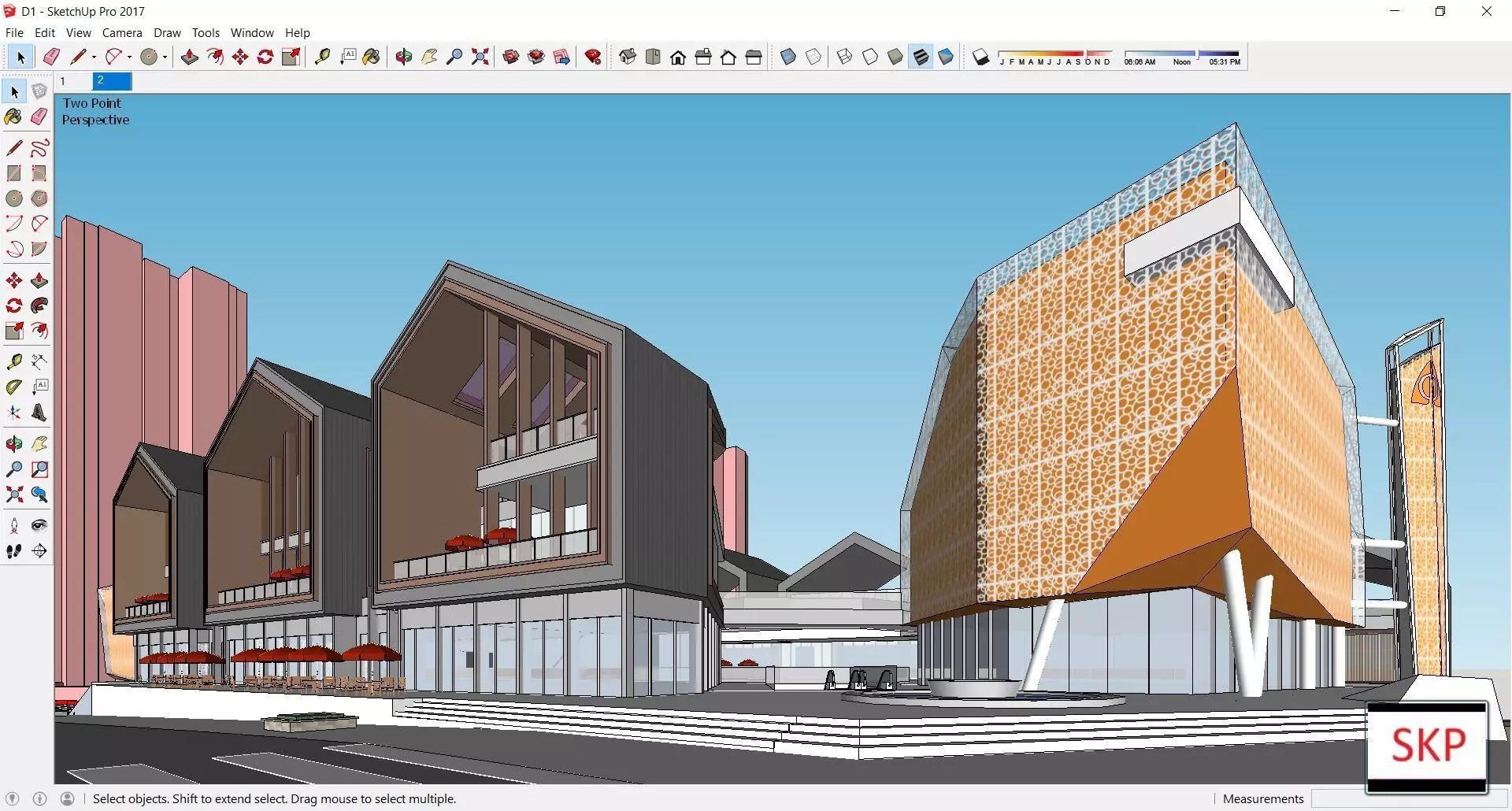Expand the Line tool dropdown arrow
Screen dimensions: 1512x811
click(x=94, y=57)
